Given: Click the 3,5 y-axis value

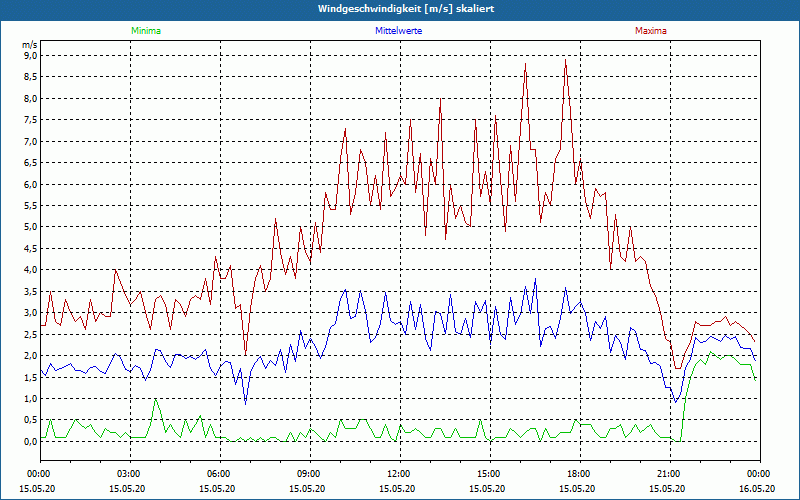Looking at the screenshot, I should tap(32, 291).
